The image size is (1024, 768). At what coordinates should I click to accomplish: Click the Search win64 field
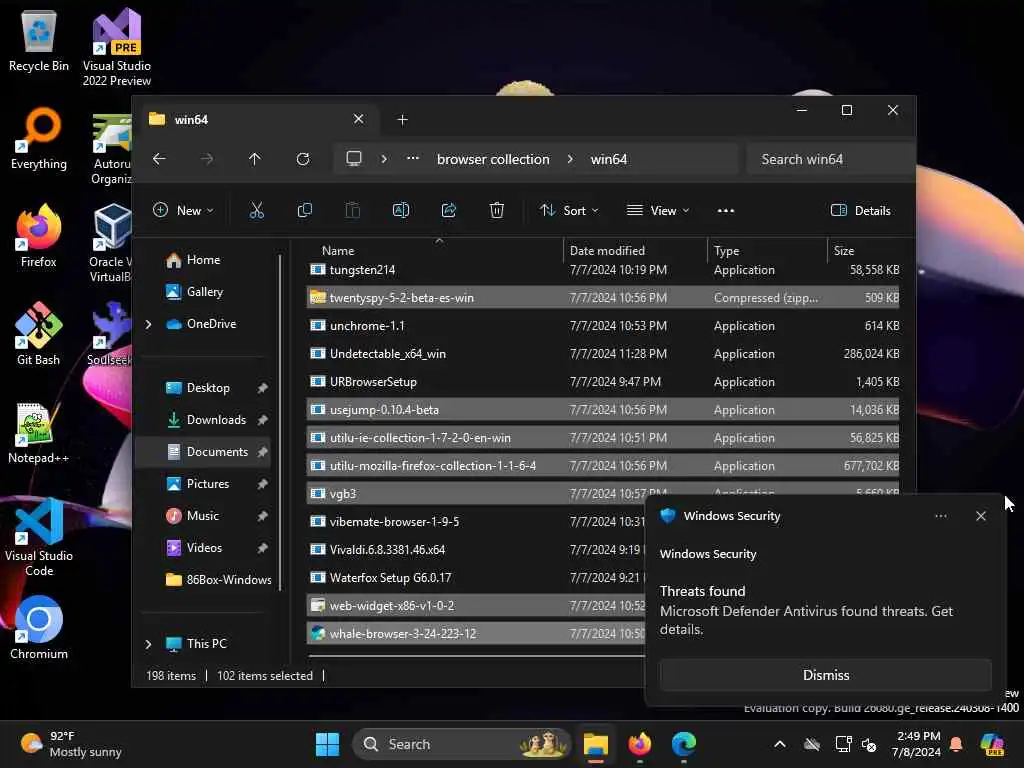click(829, 159)
